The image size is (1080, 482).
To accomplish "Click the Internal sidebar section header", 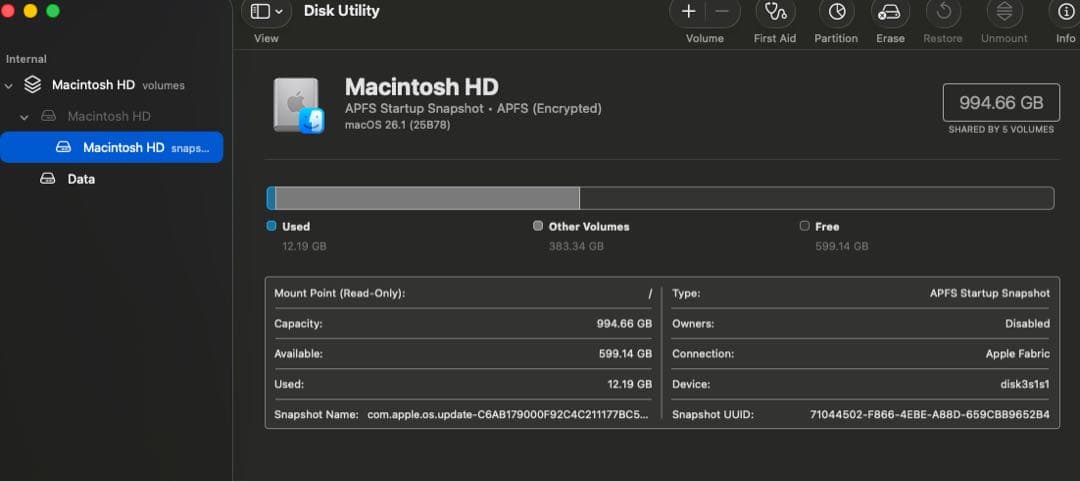I will [26, 59].
